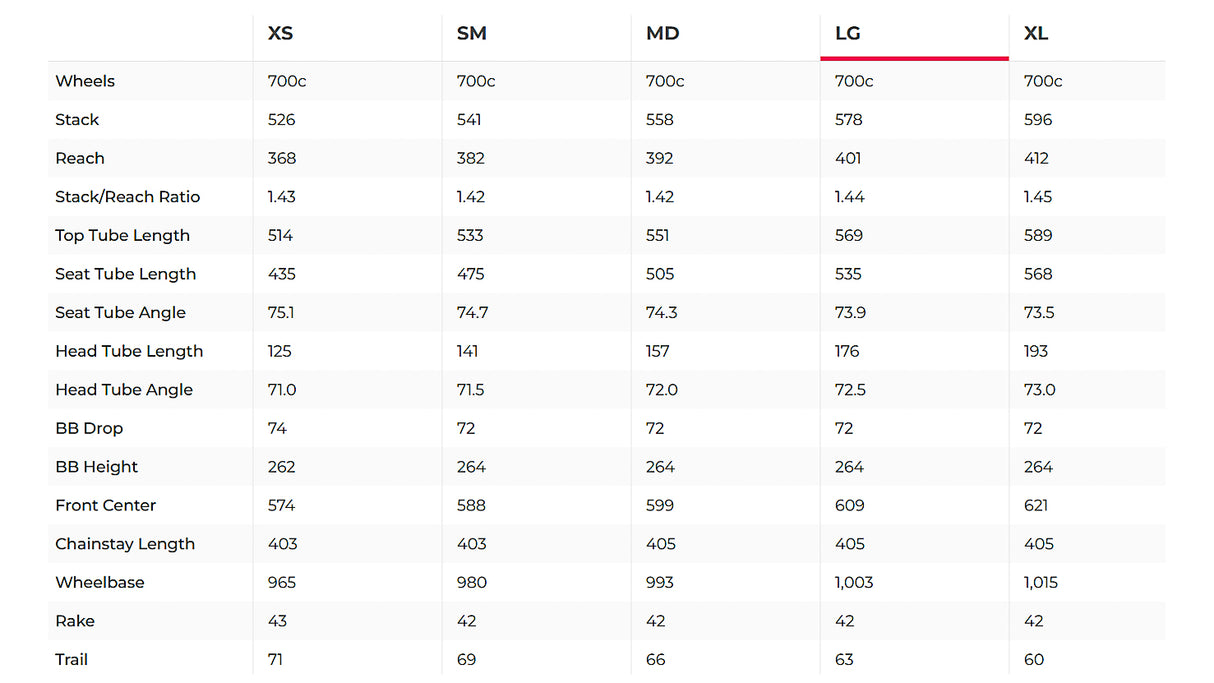The image size is (1214, 683).
Task: Click the Wheelbase row label
Action: pos(100,583)
